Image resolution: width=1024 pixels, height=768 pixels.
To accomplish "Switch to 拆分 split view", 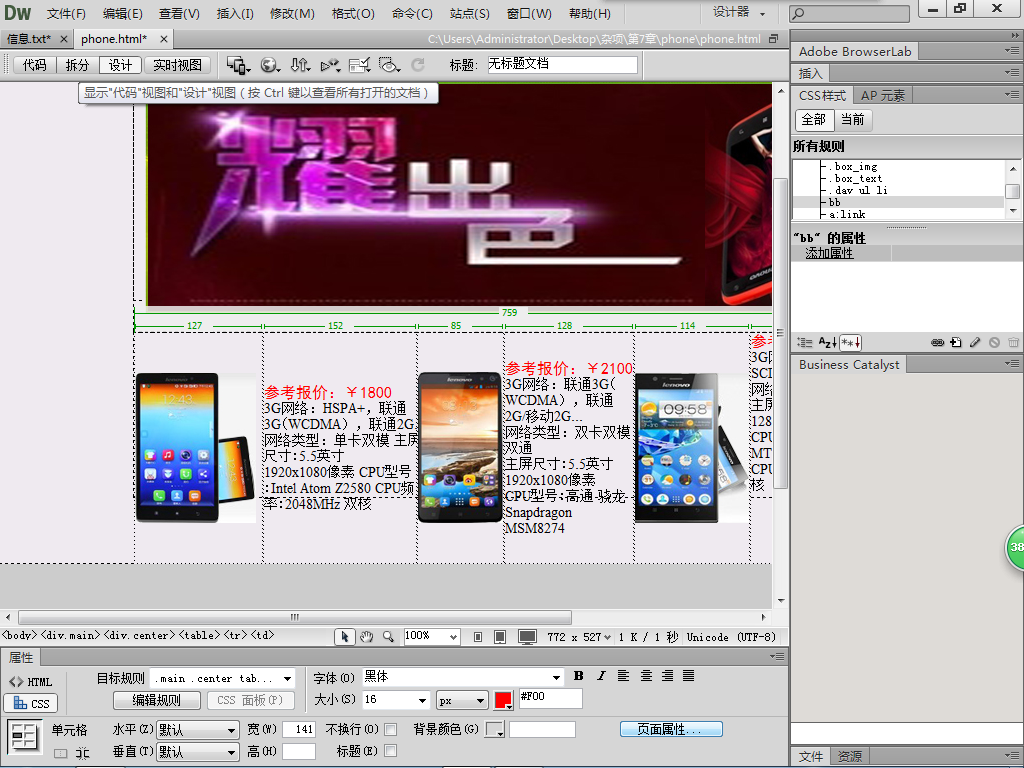I will 77,65.
